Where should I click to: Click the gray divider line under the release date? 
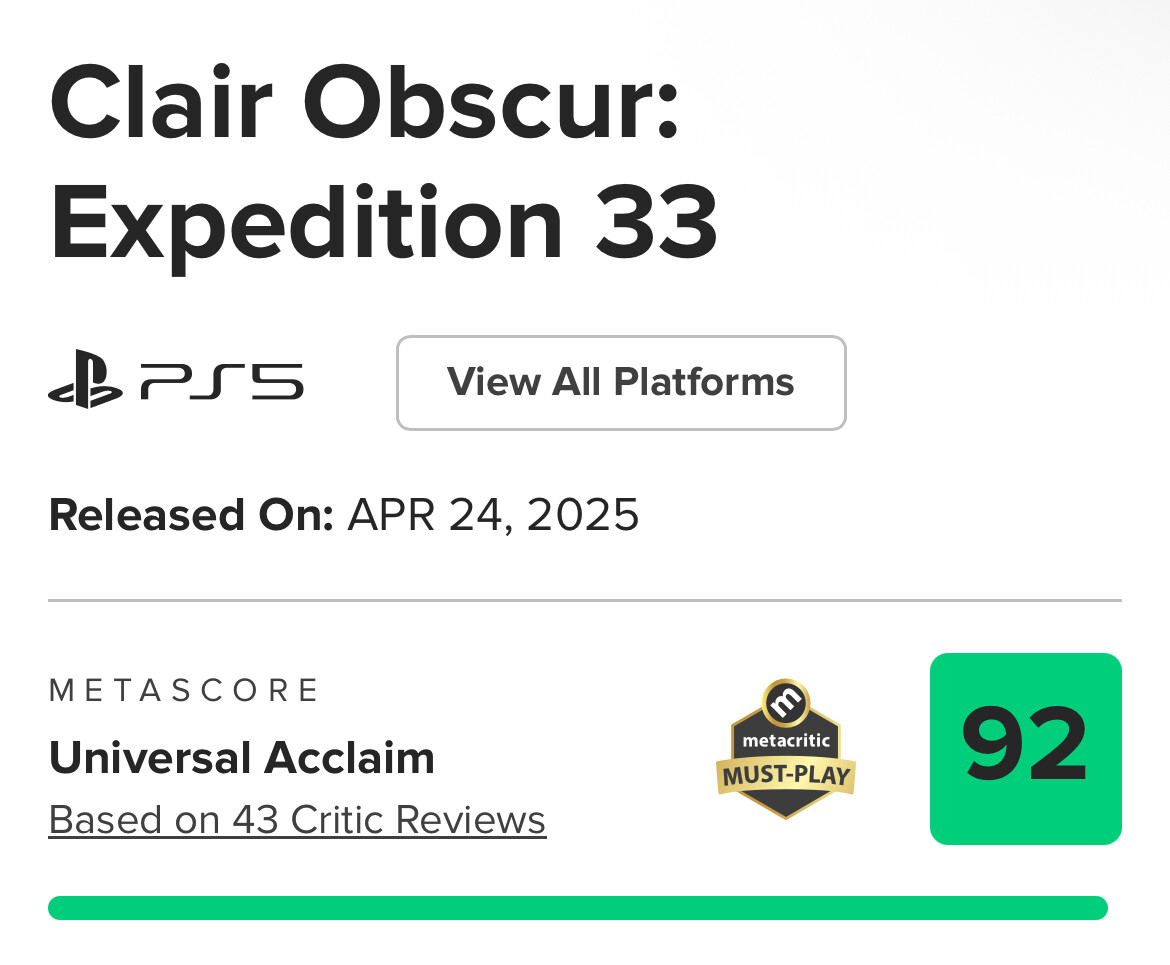tap(584, 601)
